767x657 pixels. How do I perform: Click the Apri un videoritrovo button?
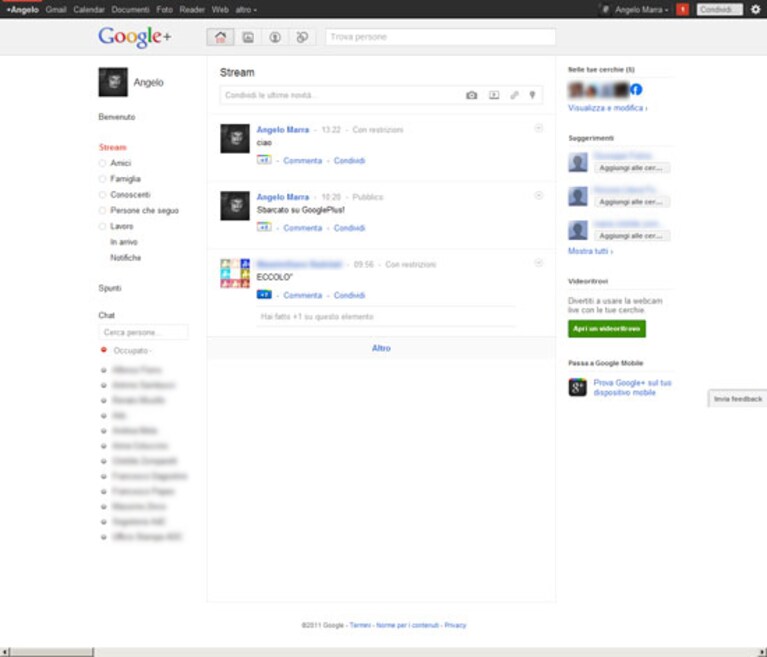pyautogui.click(x=607, y=329)
